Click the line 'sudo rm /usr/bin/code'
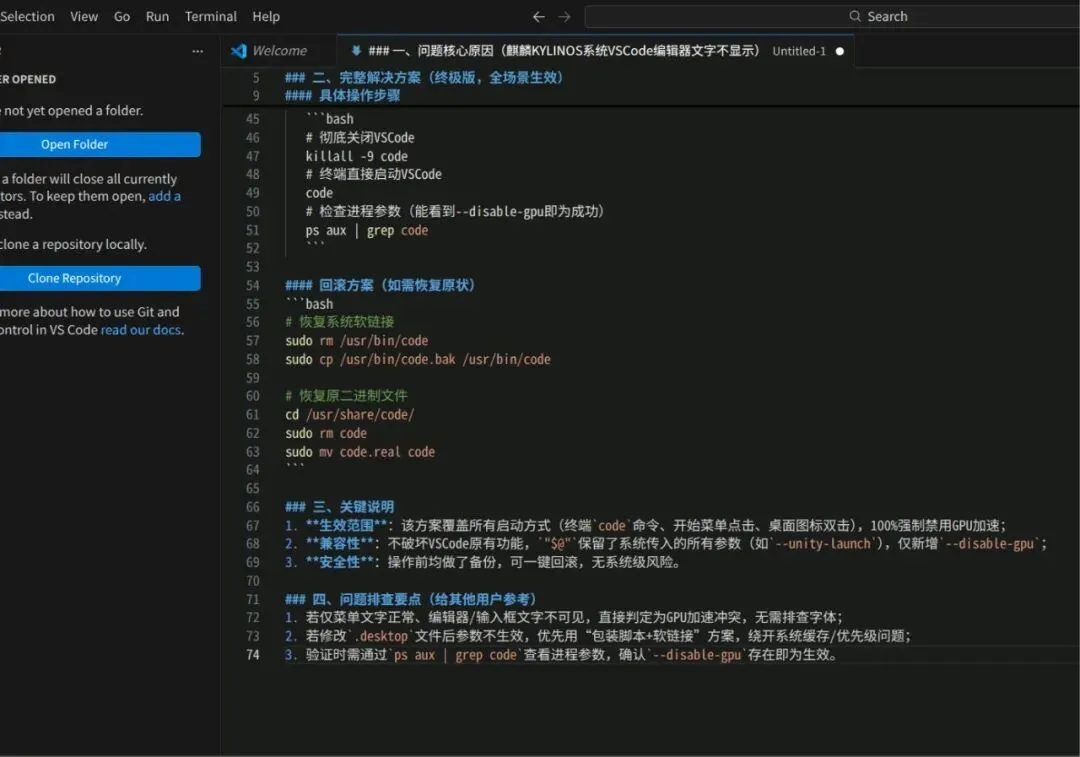The image size is (1080, 757). 357,341
